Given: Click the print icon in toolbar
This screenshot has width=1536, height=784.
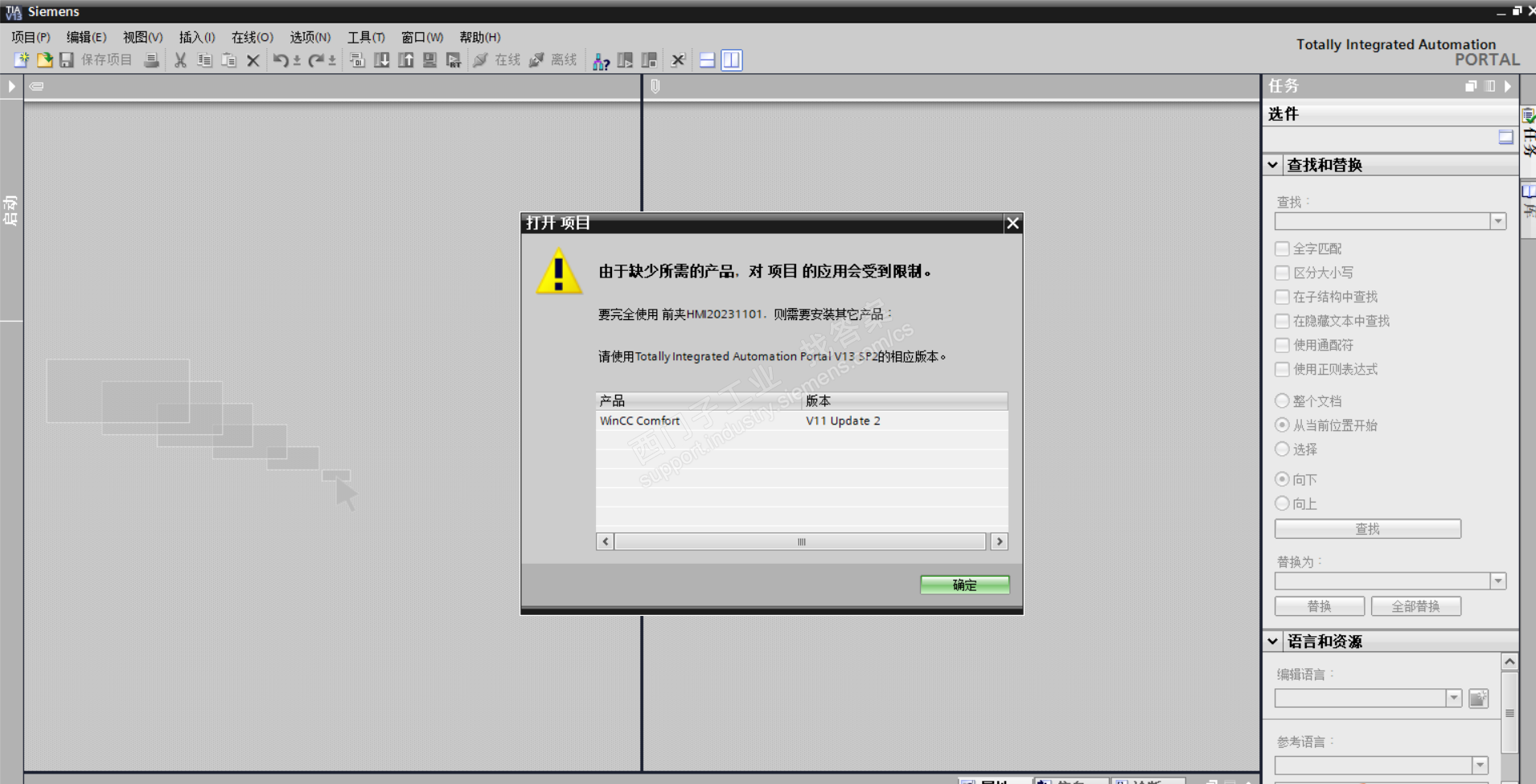Looking at the screenshot, I should tap(151, 60).
